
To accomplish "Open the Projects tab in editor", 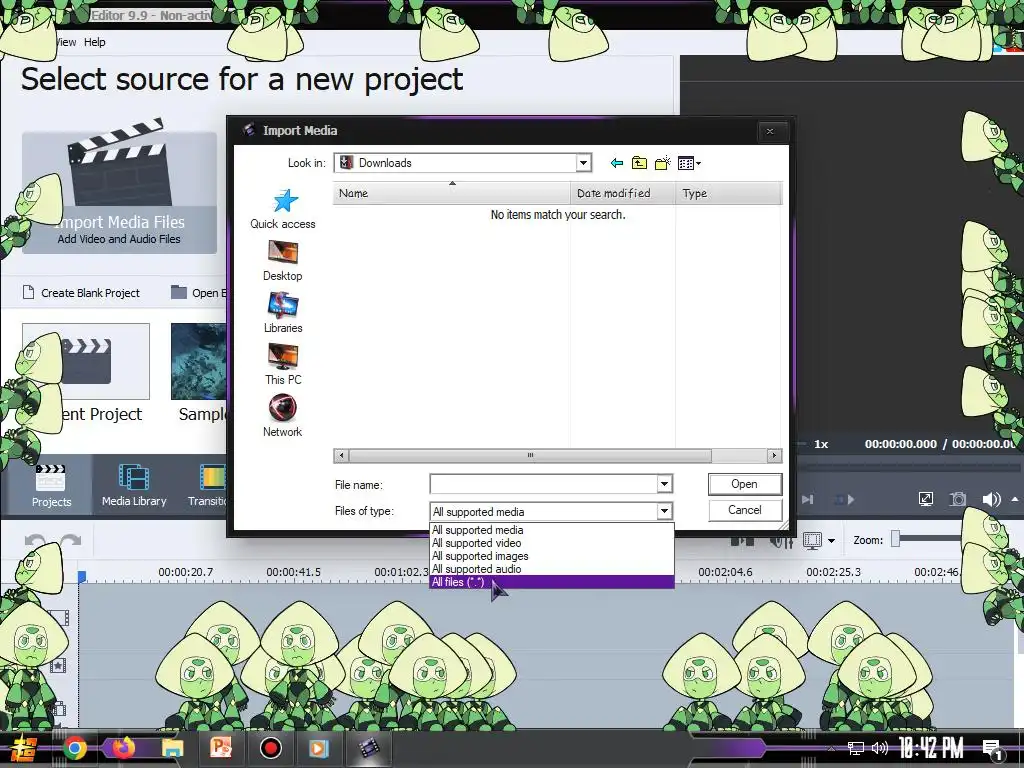I will (x=51, y=487).
